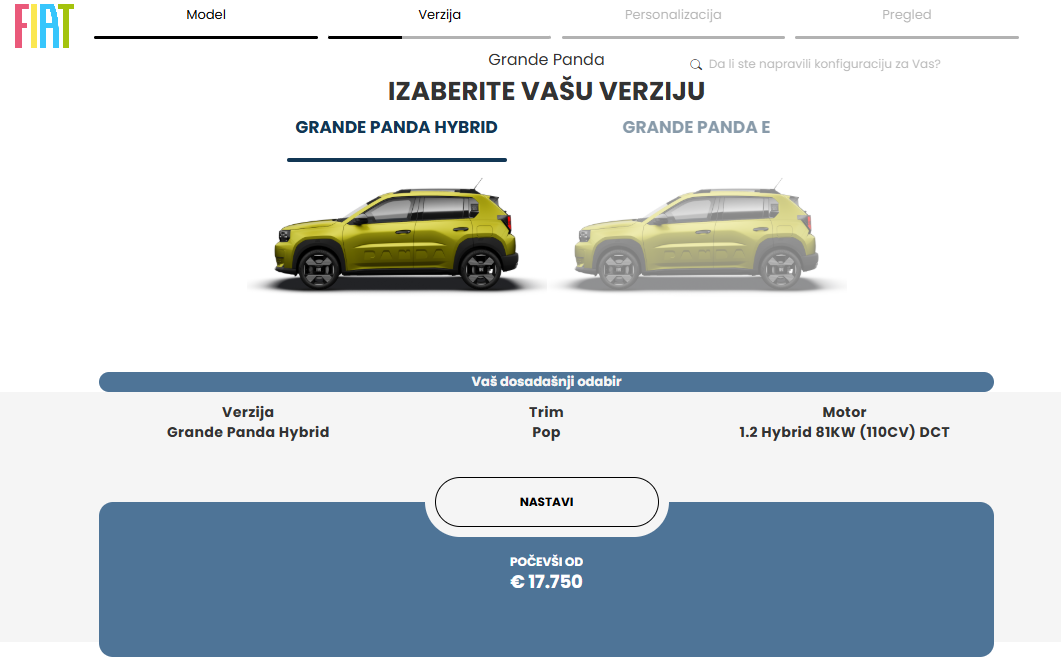
Task: Click the 'IZABERITE VAŠU VERZIJU' heading
Action: pos(546,91)
